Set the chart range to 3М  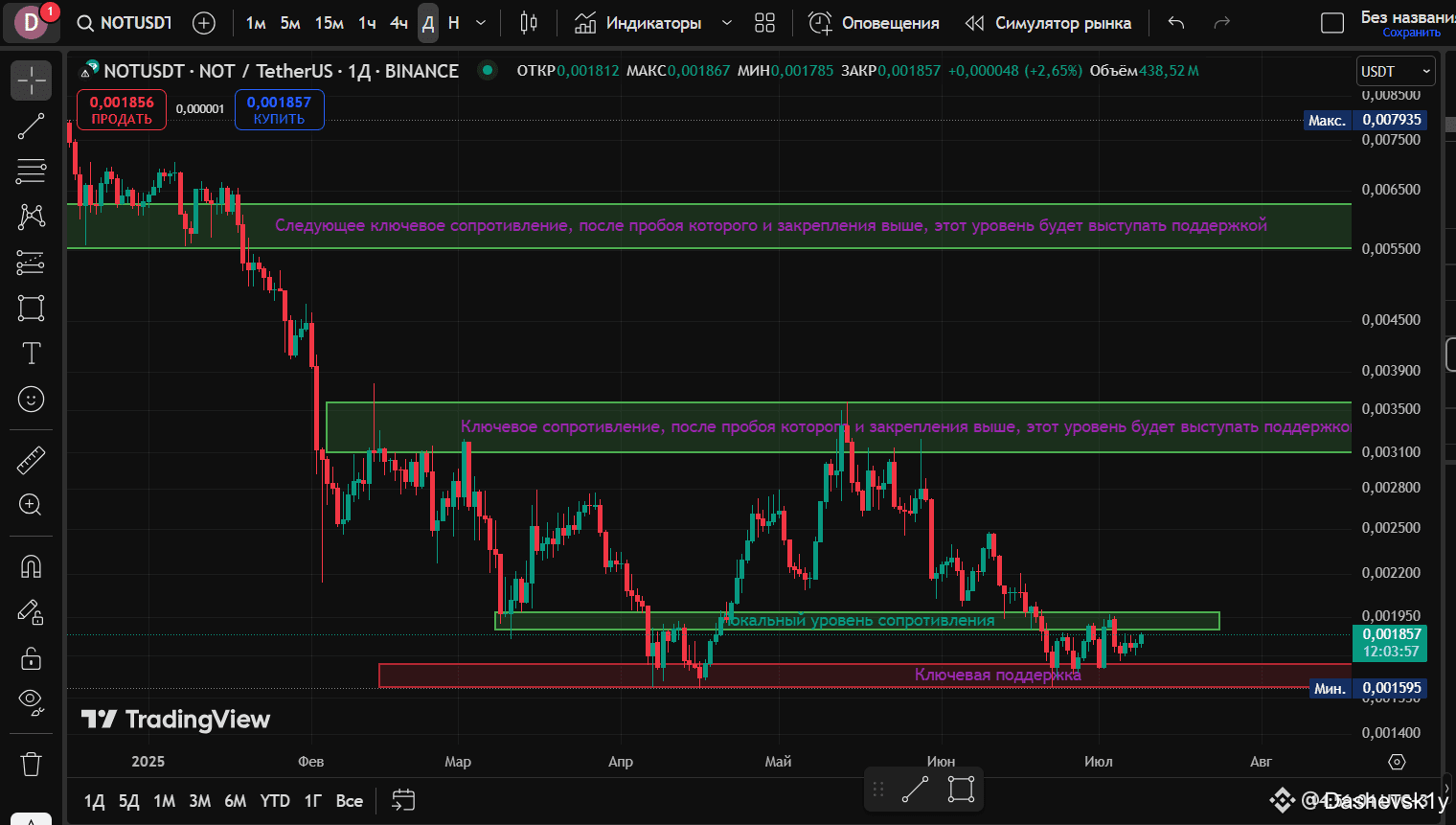point(199,801)
